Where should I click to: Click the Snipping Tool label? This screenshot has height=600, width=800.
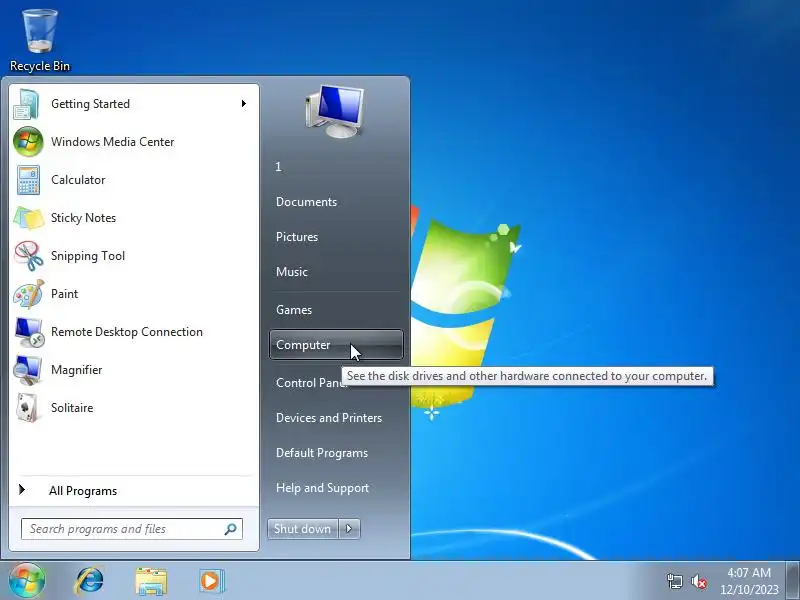pyautogui.click(x=88, y=256)
